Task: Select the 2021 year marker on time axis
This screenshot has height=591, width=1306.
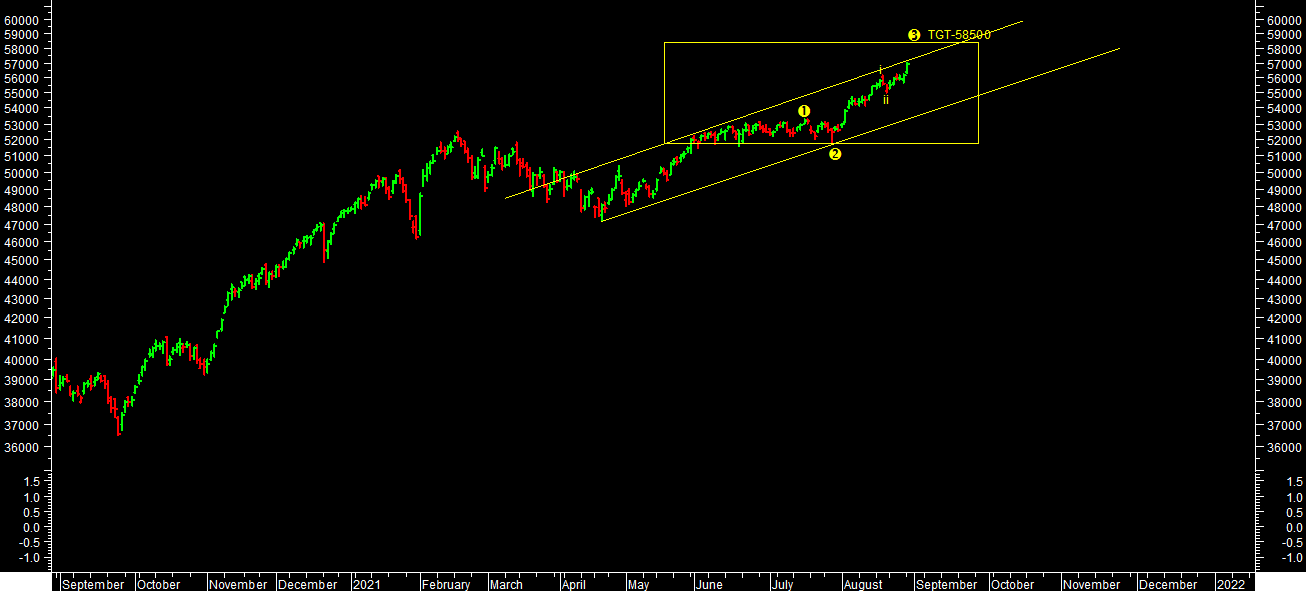Action: [x=366, y=584]
